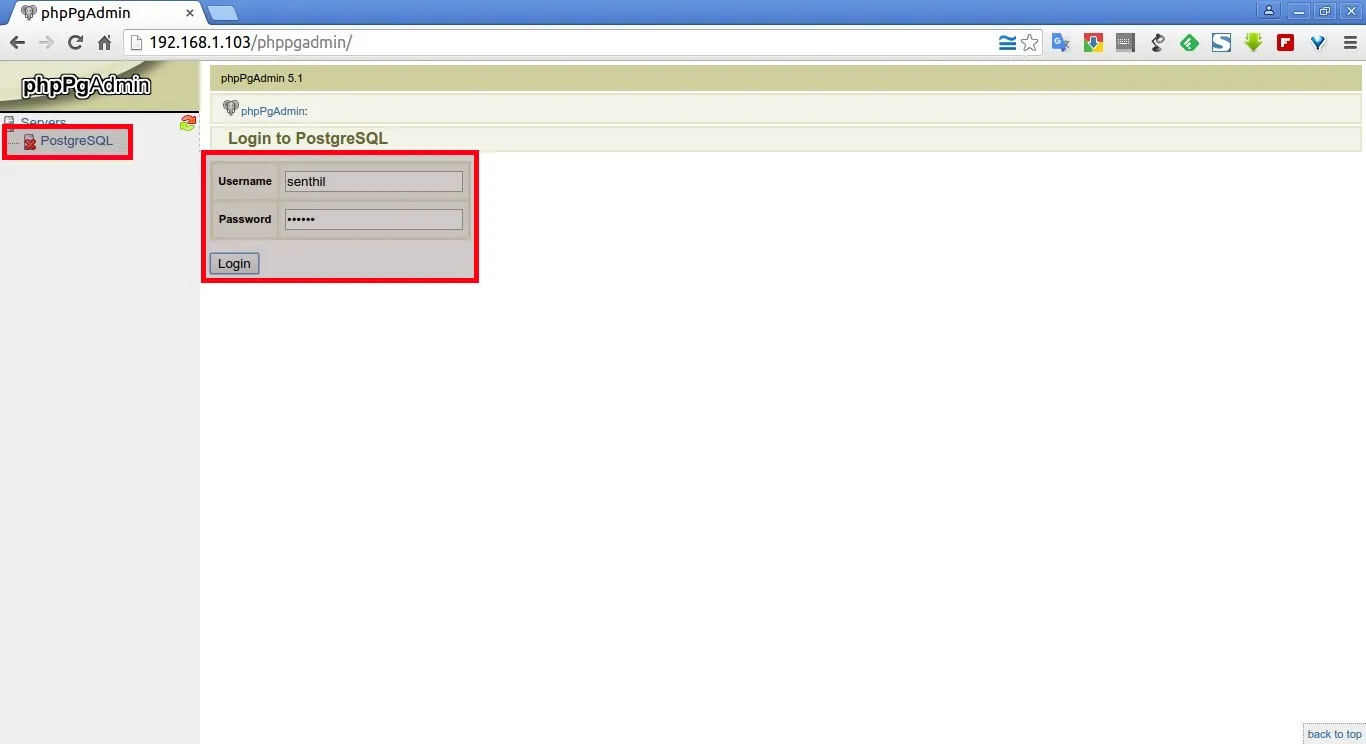The height and width of the screenshot is (744, 1366).
Task: Click the blue diamond extension icon
Action: click(1317, 43)
